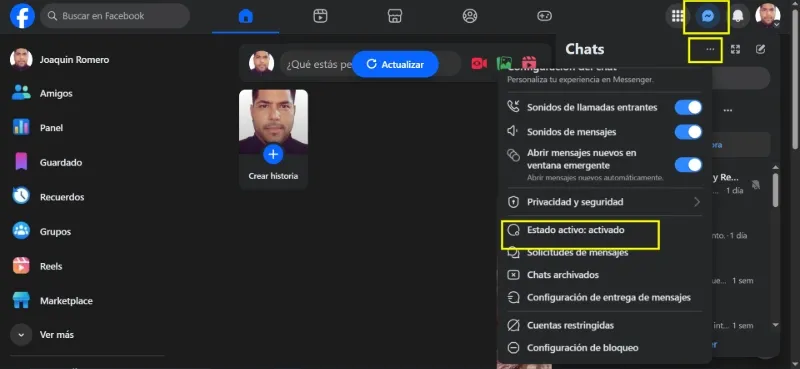Viewport: 800px width, 369px height.
Task: Click the red live video icon
Action: click(x=479, y=64)
